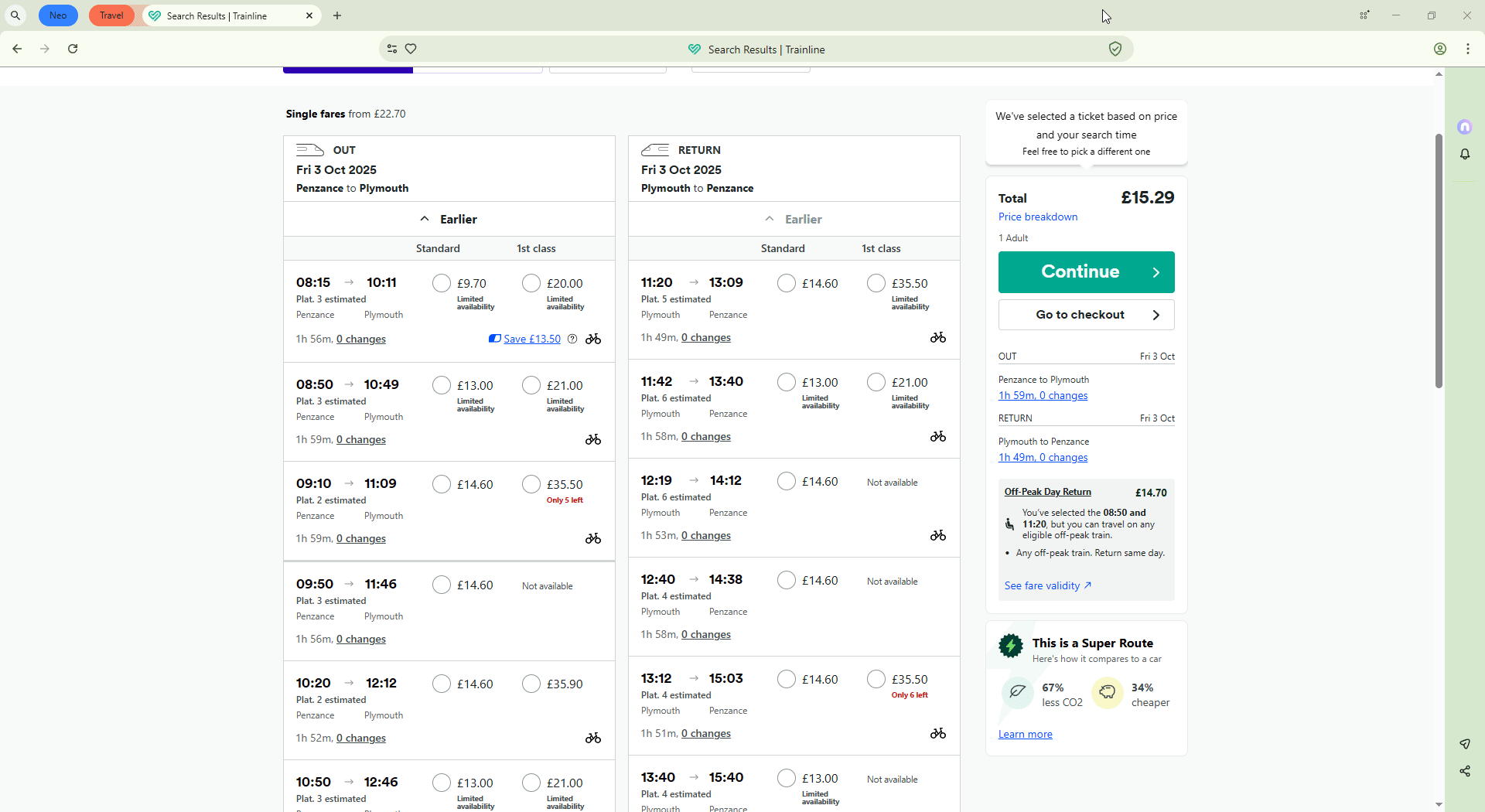Image resolution: width=1485 pixels, height=812 pixels.
Task: Click the tab overview icon in title bar
Action: 1365,15
